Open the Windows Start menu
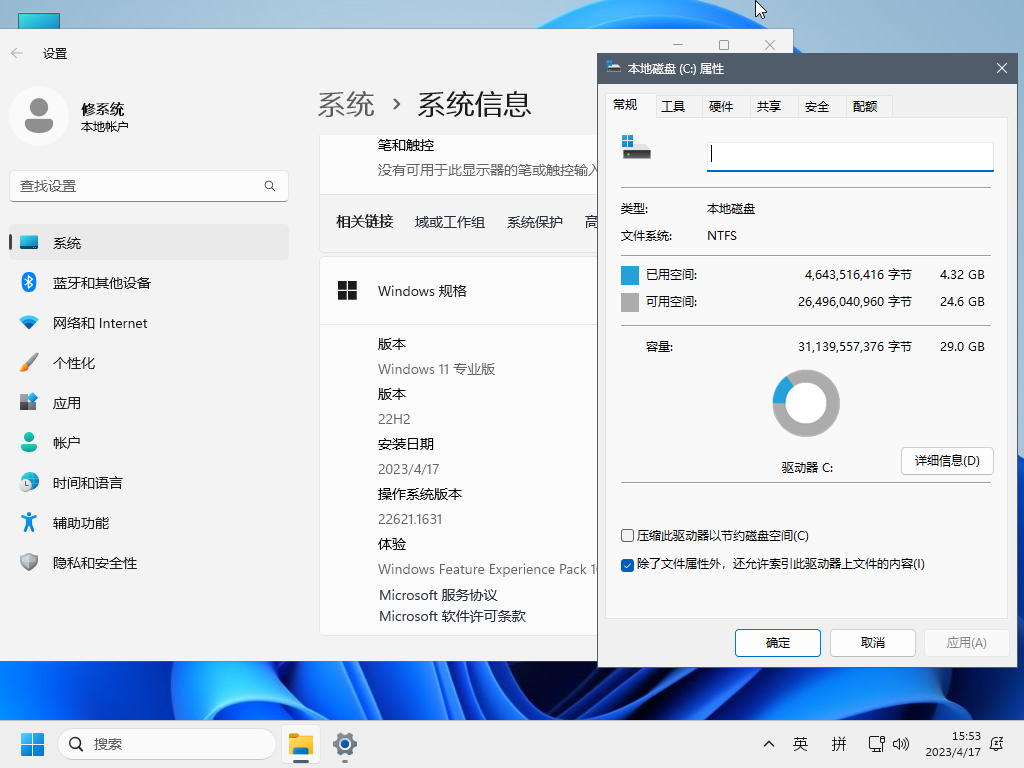Viewport: 1024px width, 768px height. pyautogui.click(x=32, y=744)
